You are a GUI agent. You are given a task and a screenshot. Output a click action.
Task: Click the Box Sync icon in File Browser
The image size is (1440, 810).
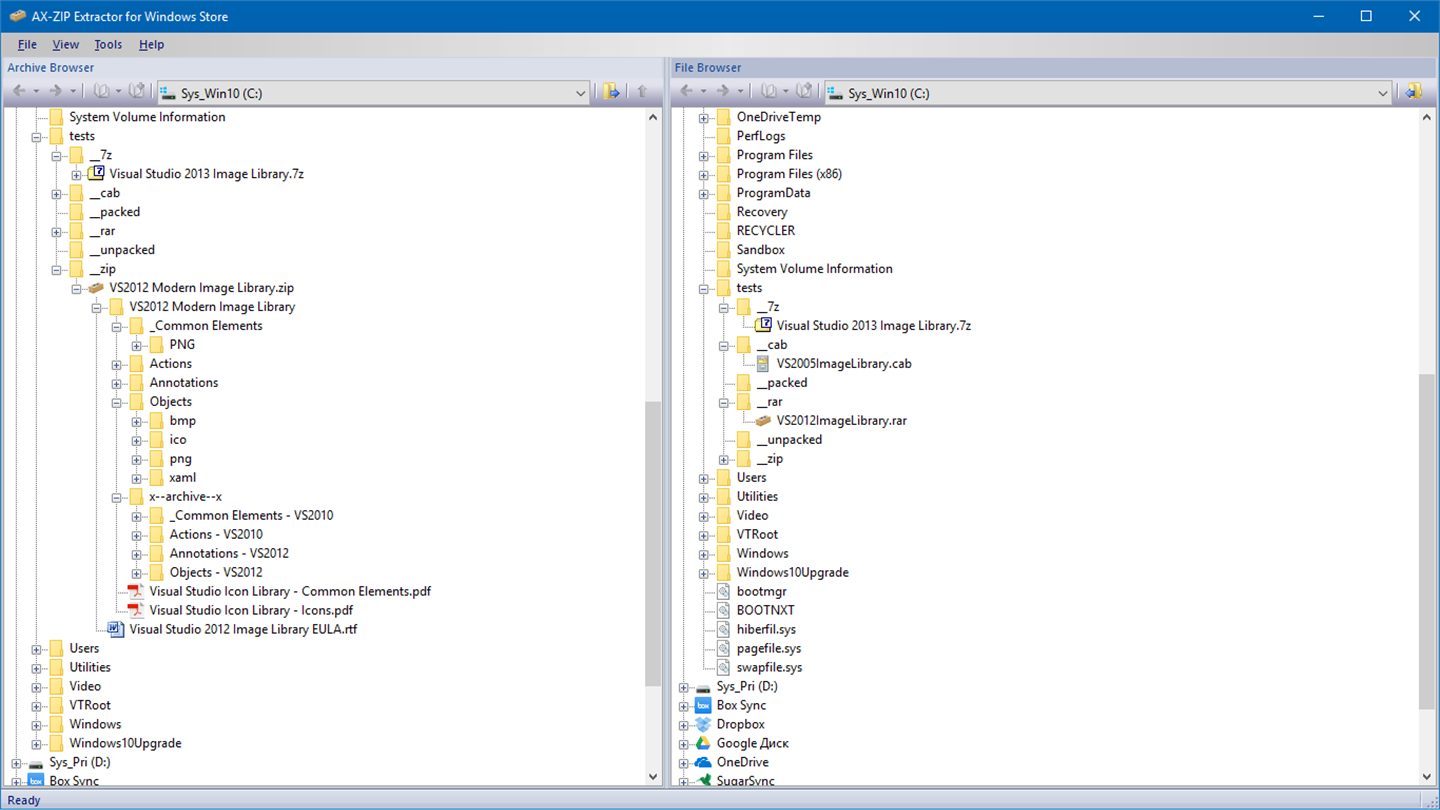click(703, 705)
